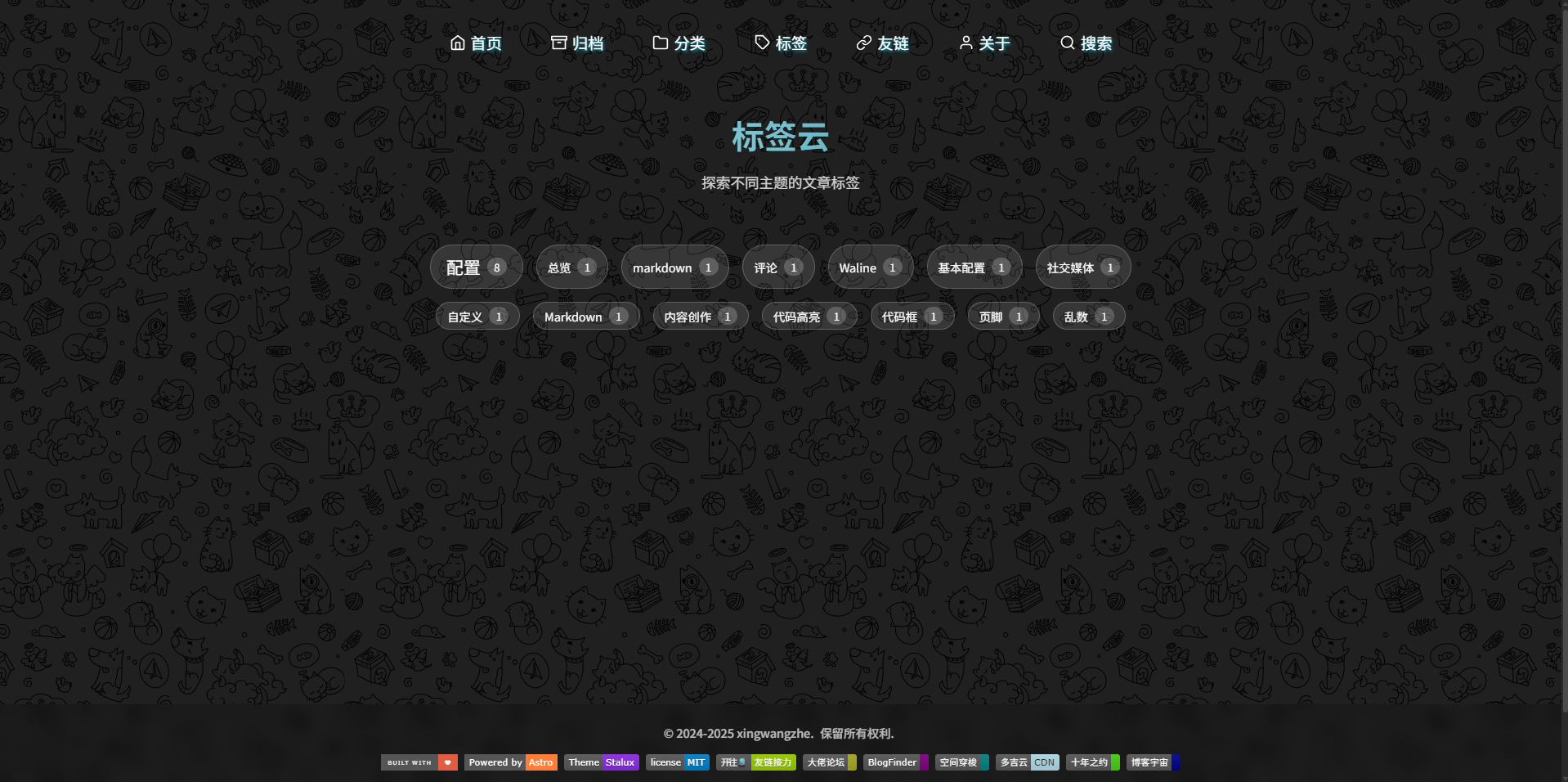Click the archive box icon
Viewport: 1568px width, 782px height.
click(559, 43)
